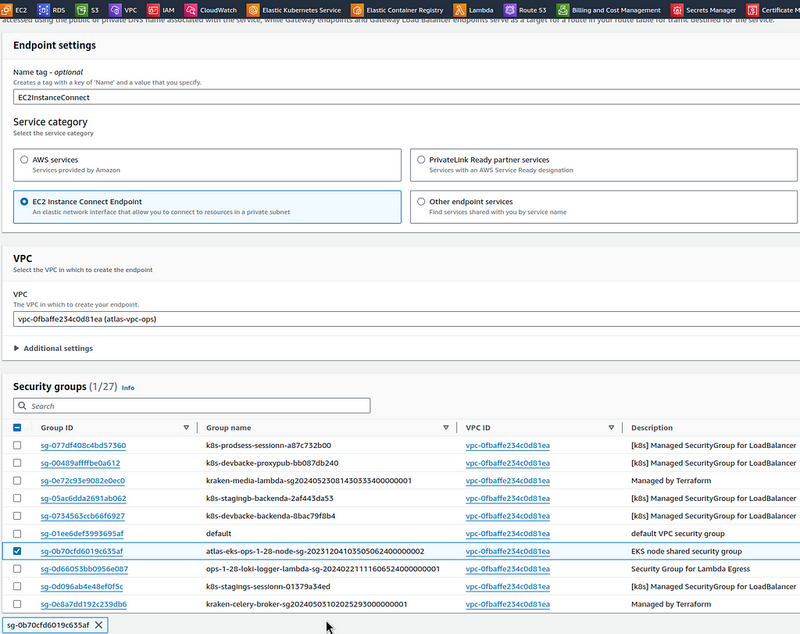Open the Lambda service shortcut icon
Image resolution: width=800 pixels, height=634 pixels.
[x=459, y=10]
